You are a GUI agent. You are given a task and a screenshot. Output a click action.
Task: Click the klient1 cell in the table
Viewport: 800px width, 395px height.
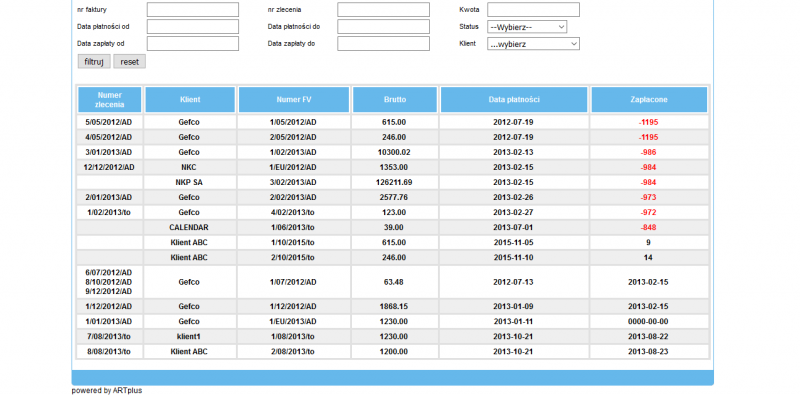coord(189,336)
